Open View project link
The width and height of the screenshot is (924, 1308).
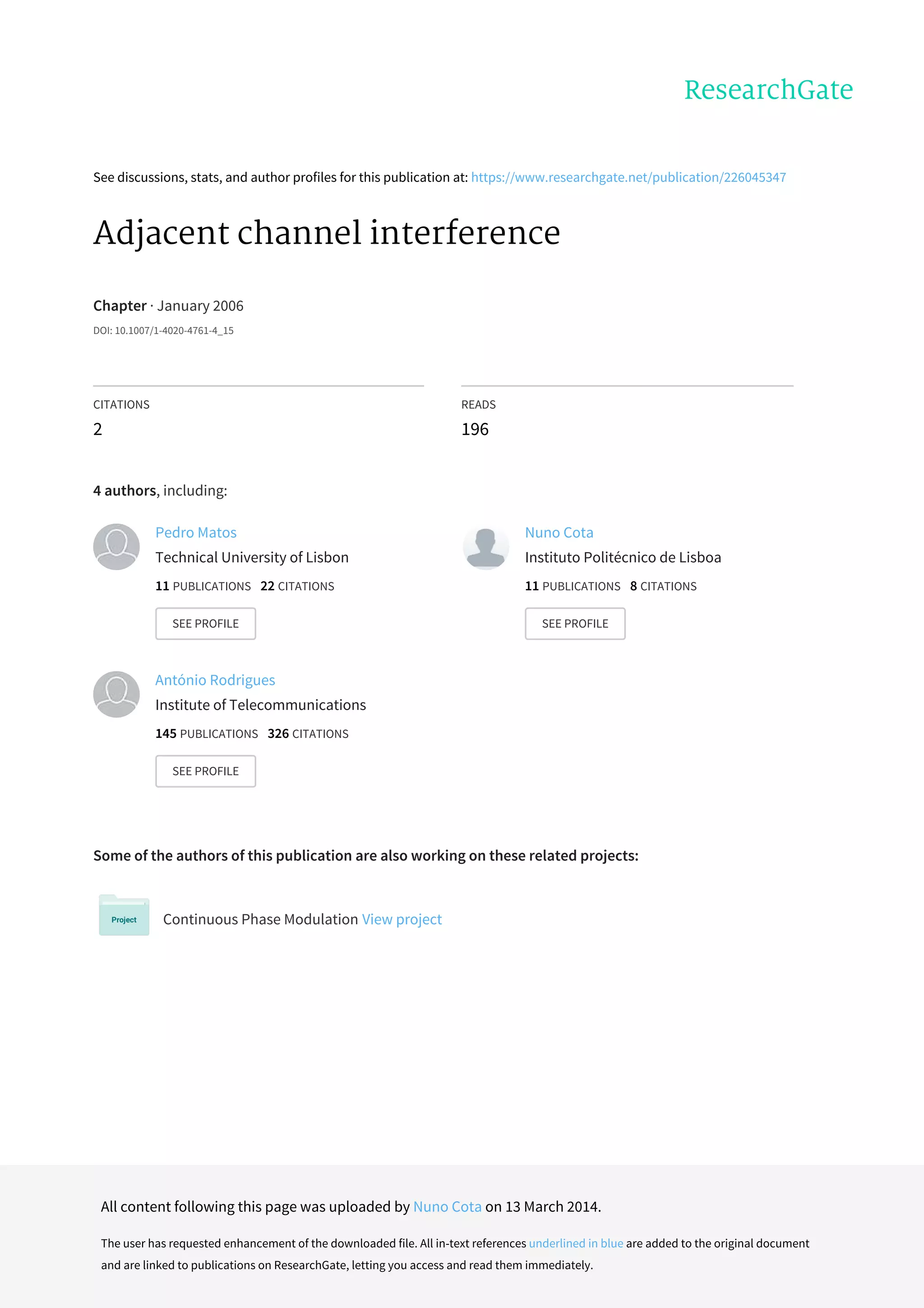click(x=402, y=919)
